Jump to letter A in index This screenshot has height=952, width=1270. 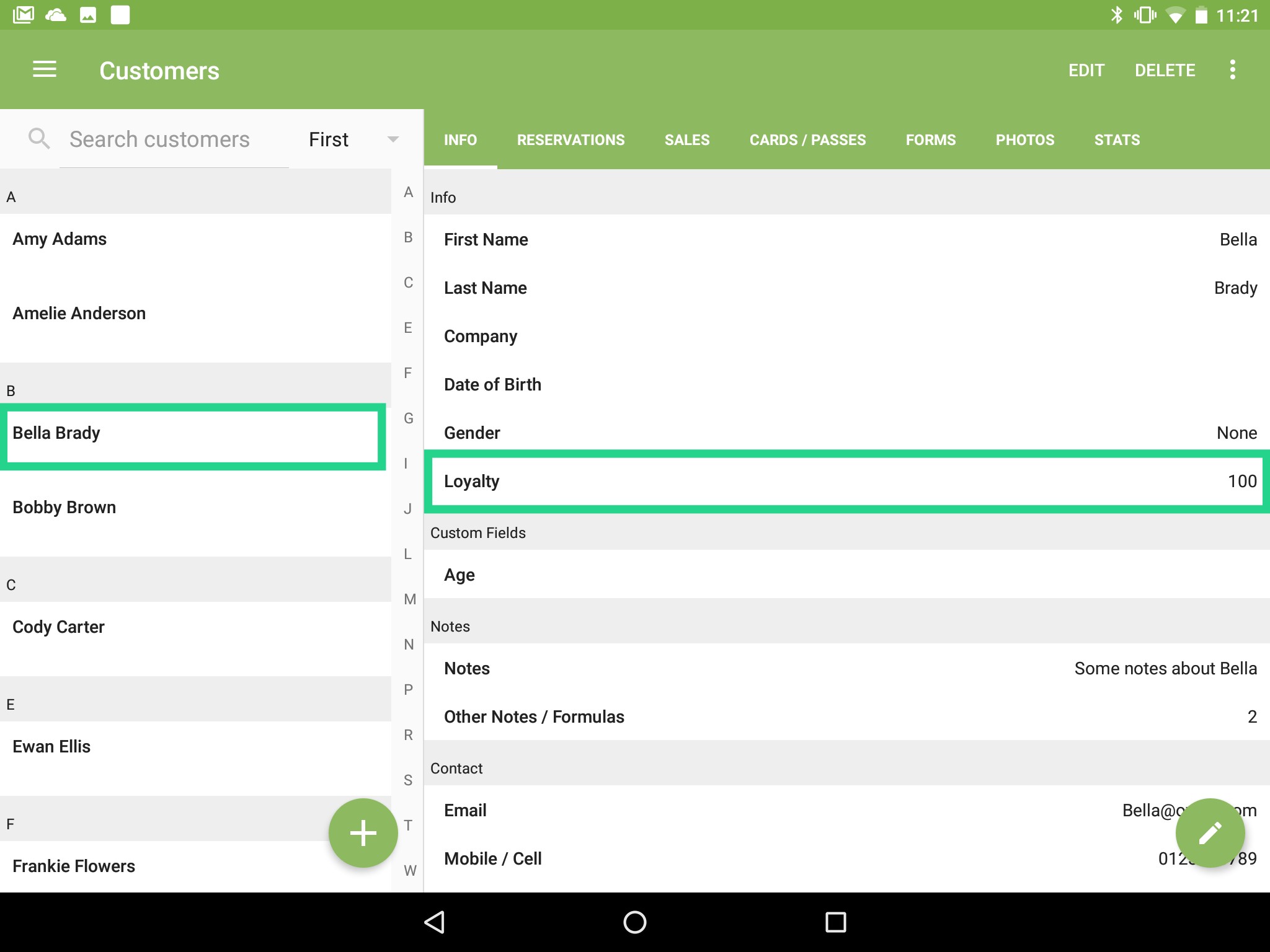(x=408, y=192)
